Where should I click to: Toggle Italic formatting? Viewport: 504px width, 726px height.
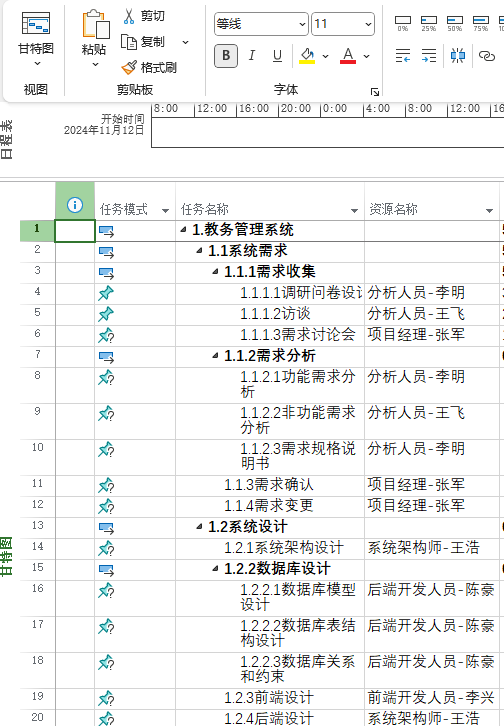[252, 56]
